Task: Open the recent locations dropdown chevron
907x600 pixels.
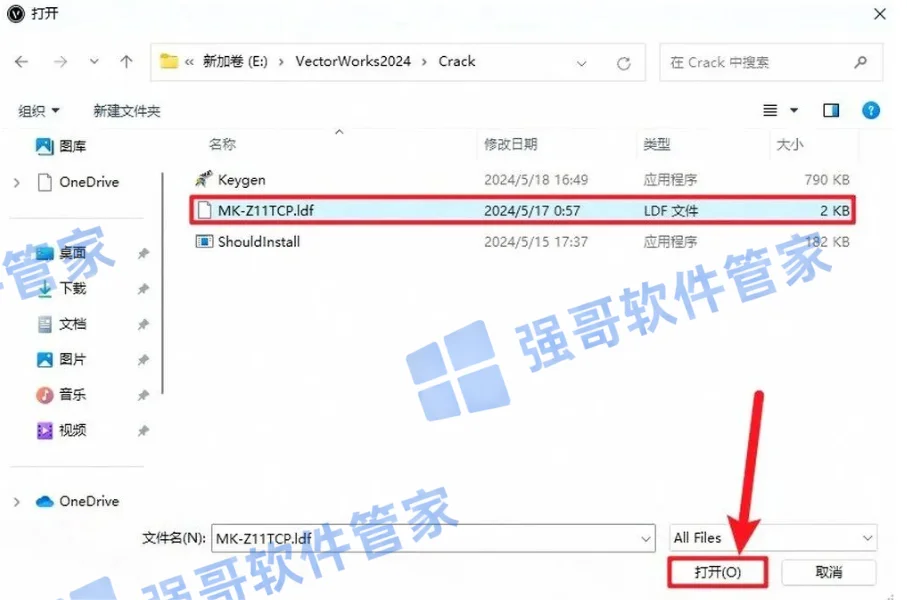Action: [94, 61]
